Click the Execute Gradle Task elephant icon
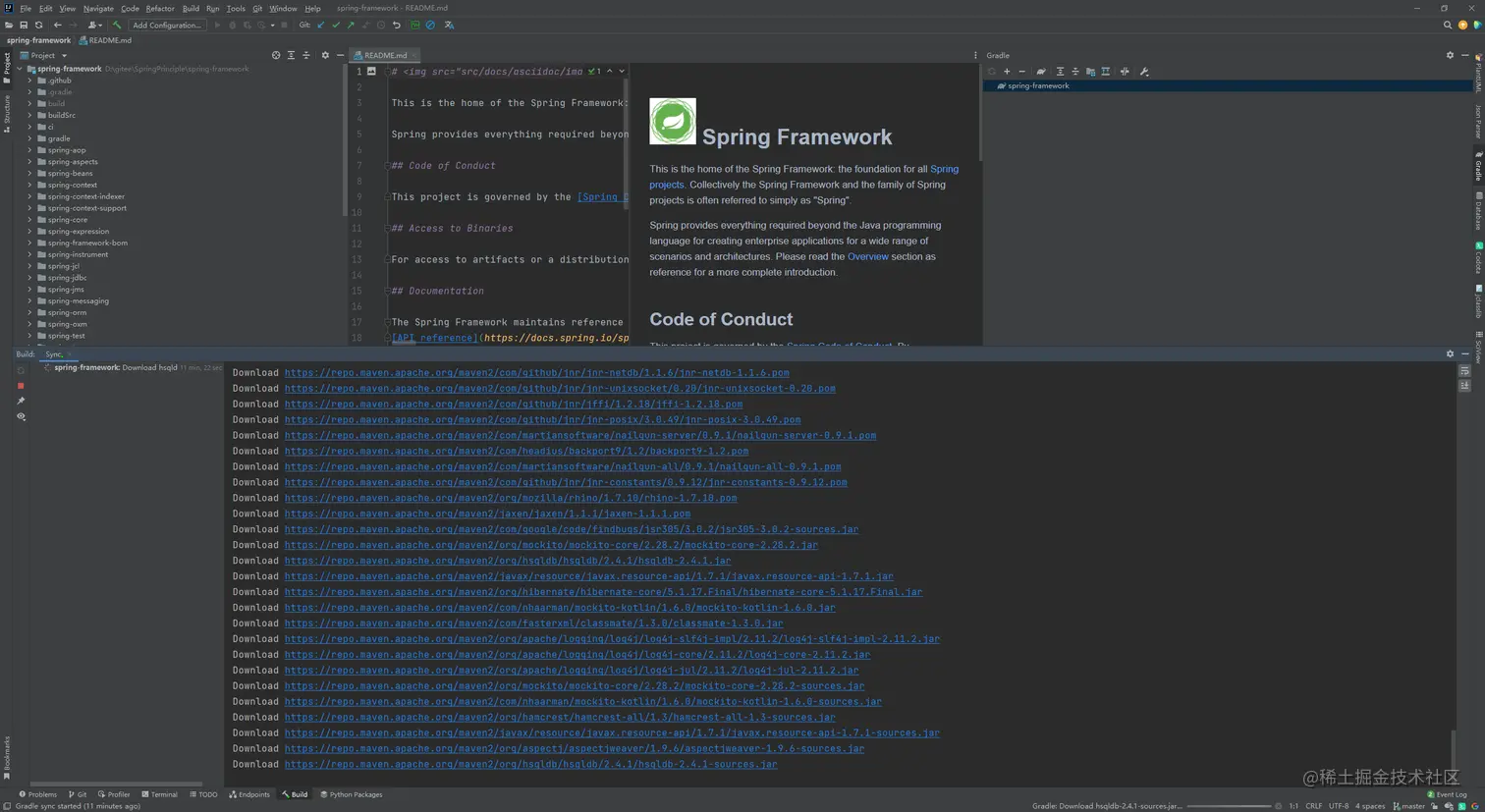Screen dimensions: 1485x812 click(x=1041, y=72)
